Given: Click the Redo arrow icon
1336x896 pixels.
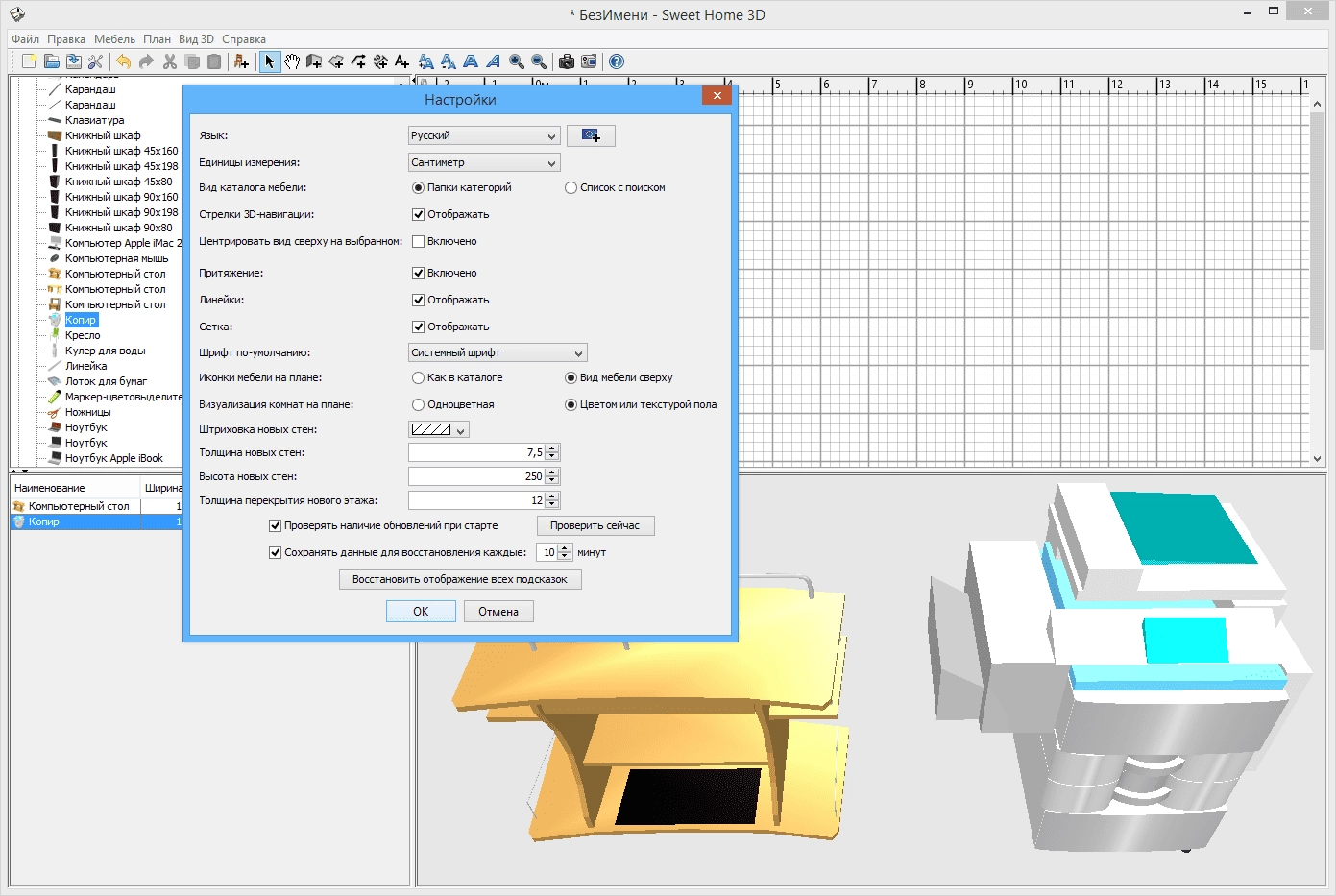Looking at the screenshot, I should point(146,61).
